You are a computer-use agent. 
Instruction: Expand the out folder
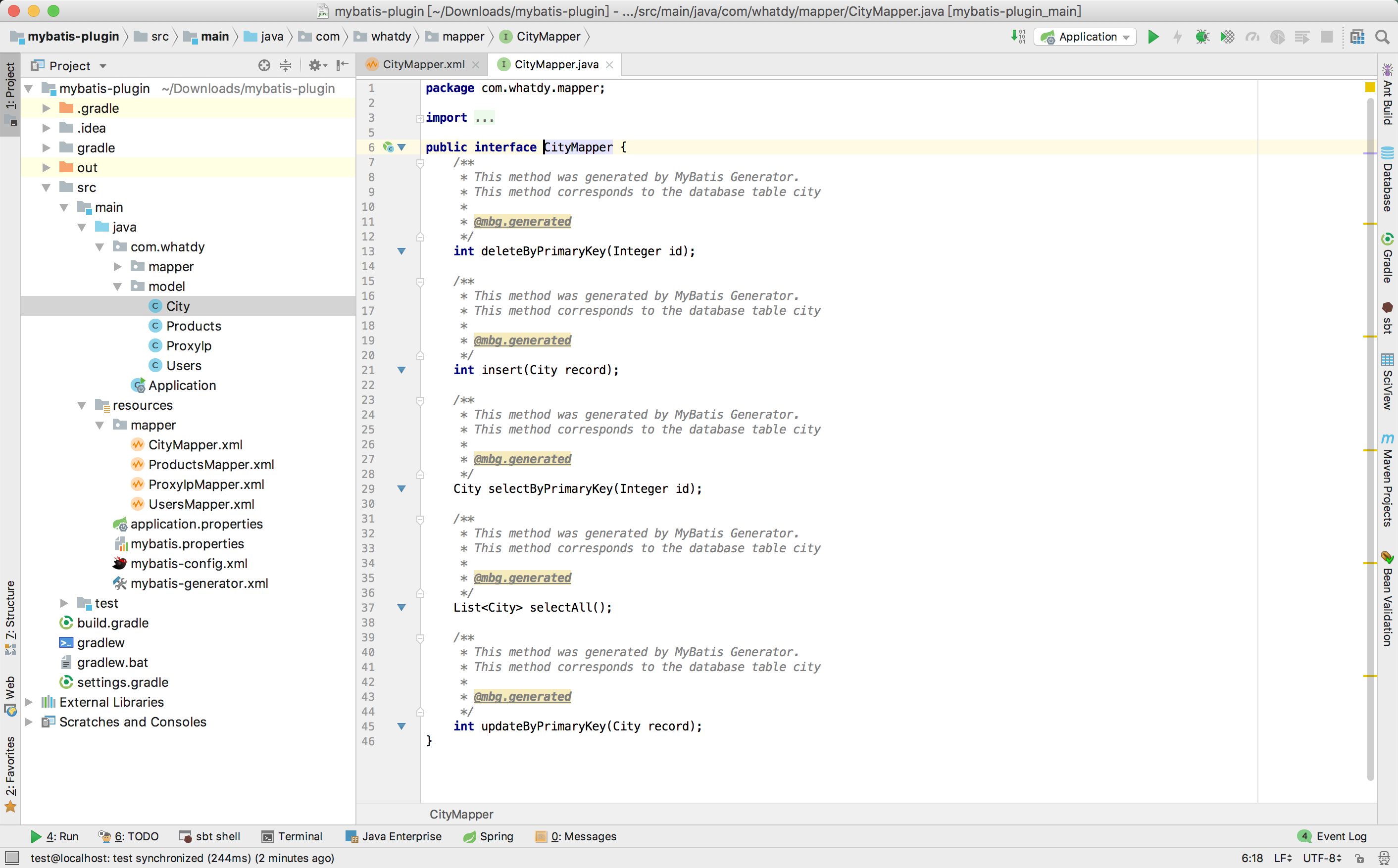tap(47, 168)
